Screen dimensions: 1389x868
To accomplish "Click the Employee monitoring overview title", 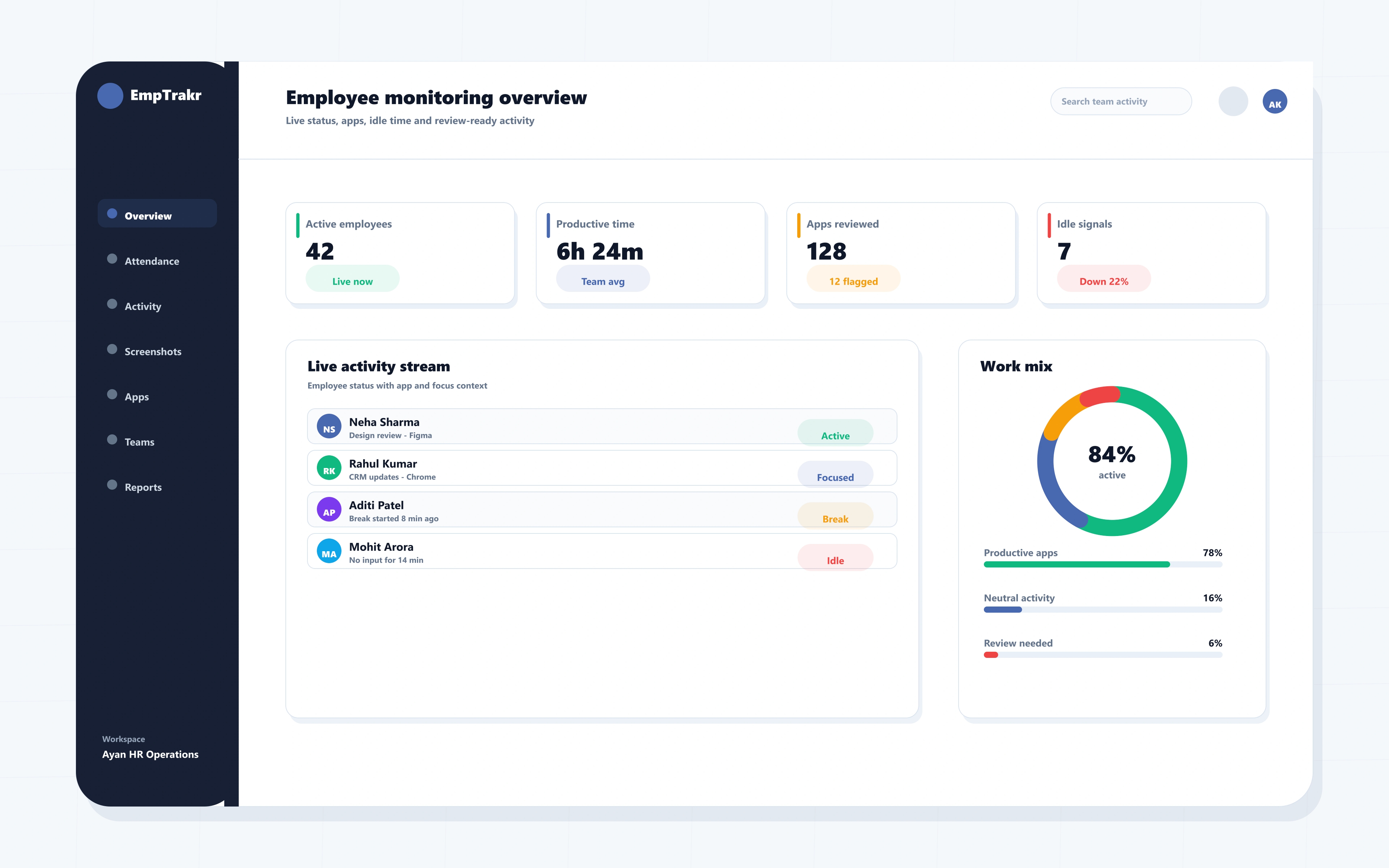I will [x=436, y=98].
